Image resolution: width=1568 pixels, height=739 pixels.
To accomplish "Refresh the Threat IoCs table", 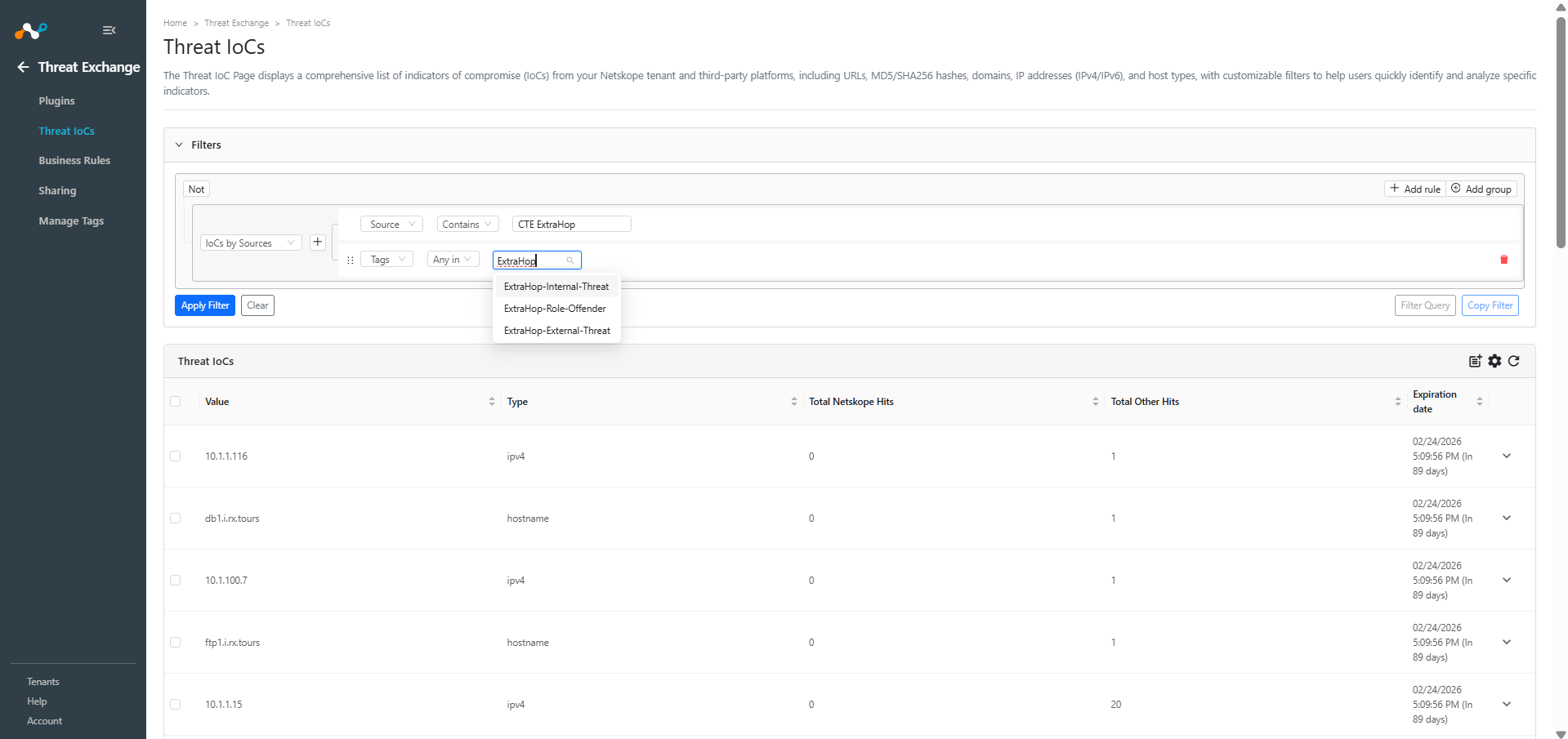I will coord(1513,361).
